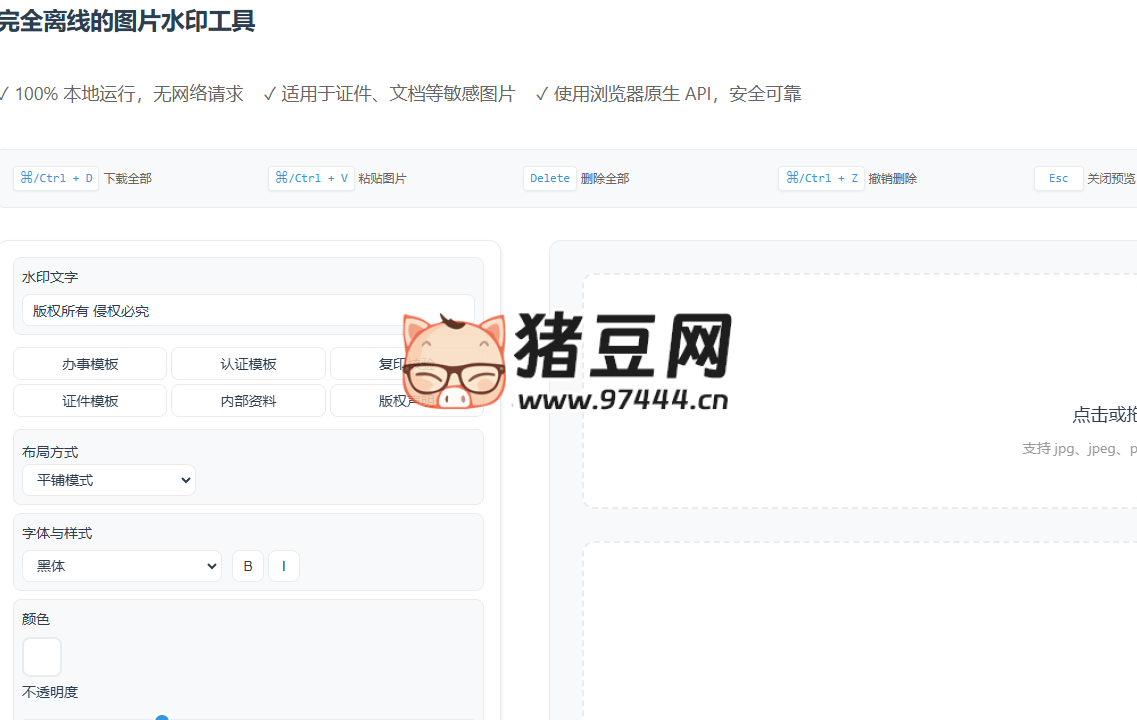Toggle italic watermark text styling

(284, 565)
